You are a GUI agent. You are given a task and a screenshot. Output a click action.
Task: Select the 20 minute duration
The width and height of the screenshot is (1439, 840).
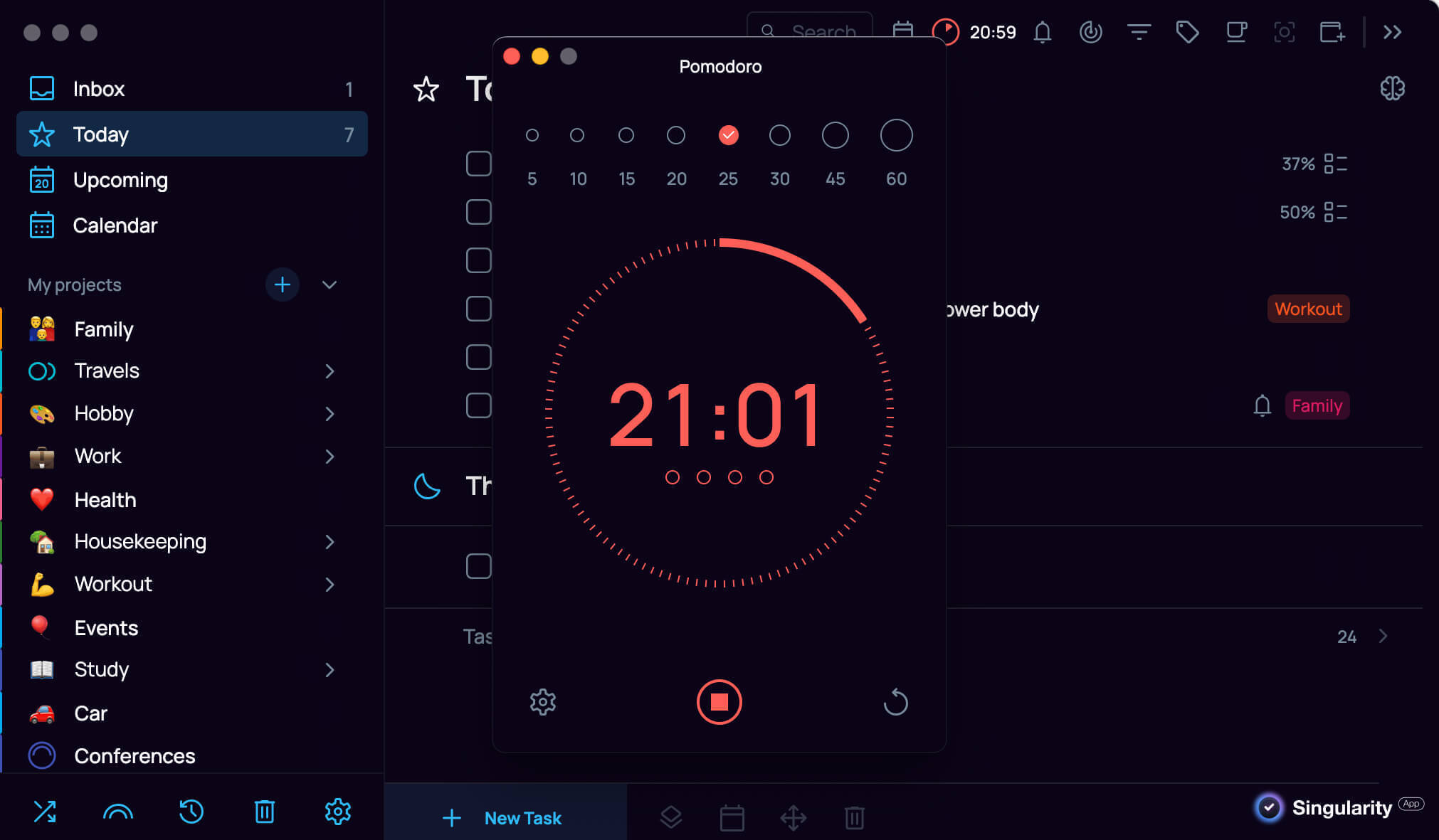[x=676, y=135]
